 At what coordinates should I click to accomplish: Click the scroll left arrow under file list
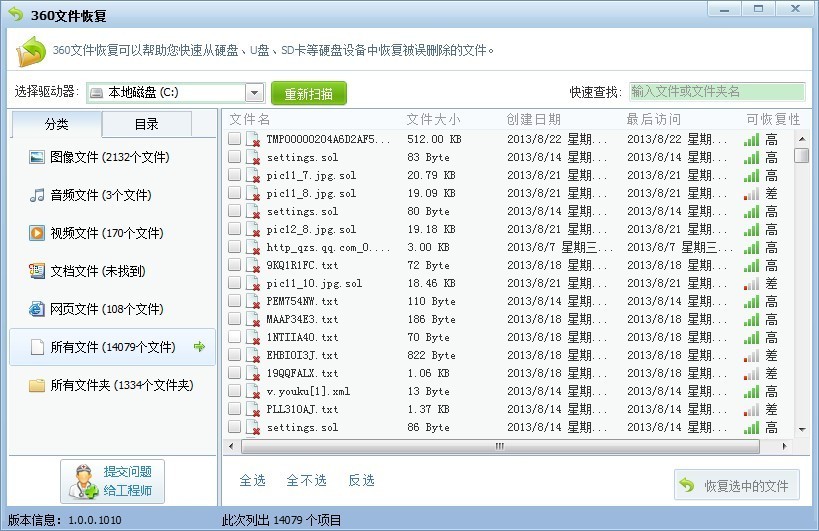point(231,446)
